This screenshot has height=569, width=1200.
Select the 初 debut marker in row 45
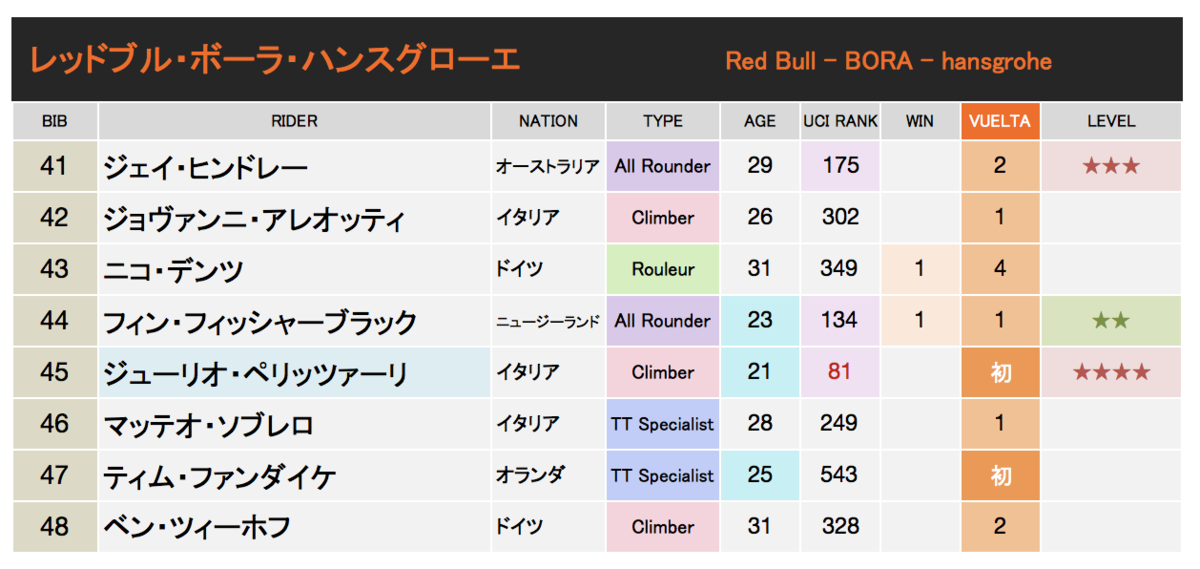(1000, 373)
